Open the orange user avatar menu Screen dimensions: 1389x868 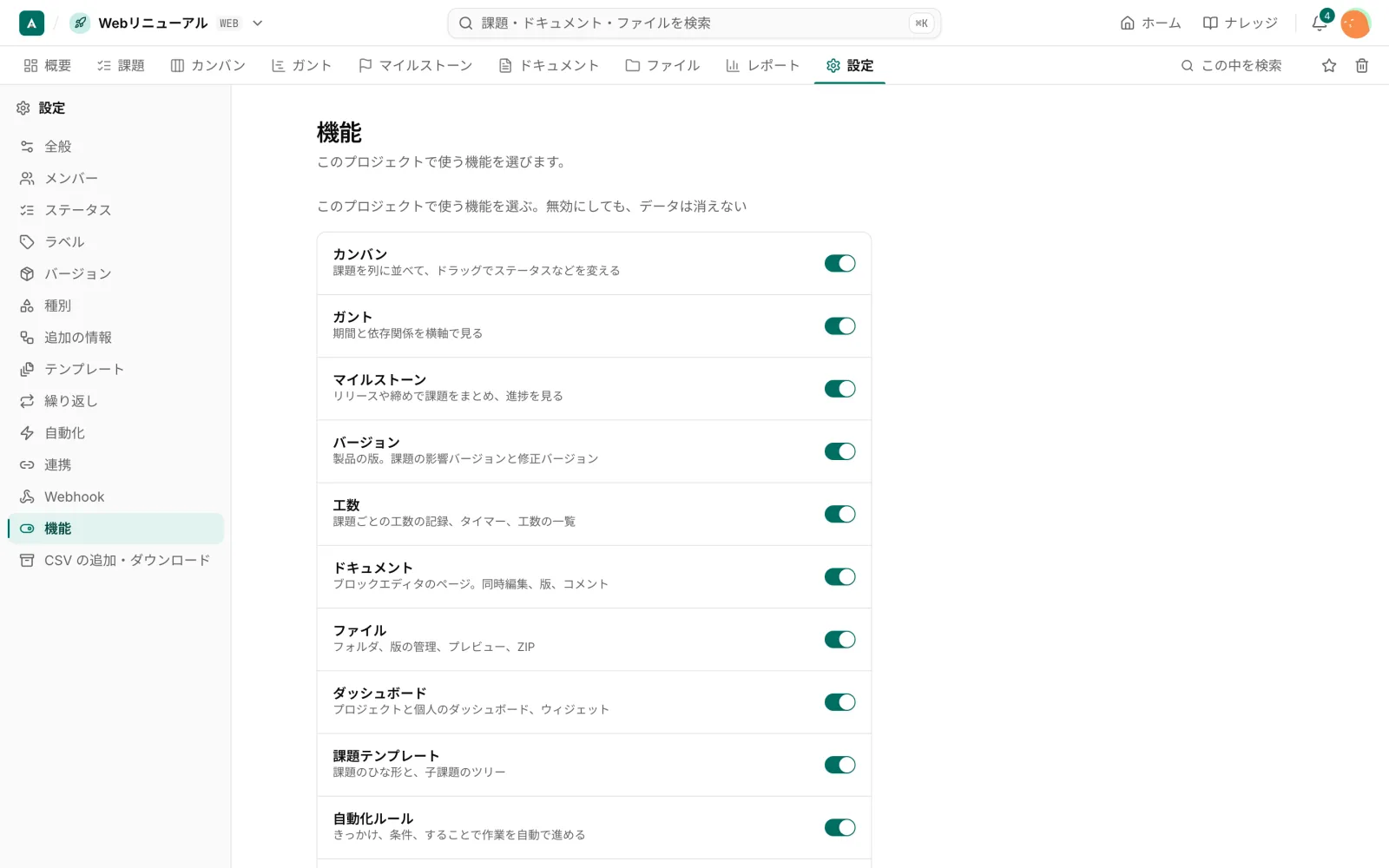(1355, 23)
